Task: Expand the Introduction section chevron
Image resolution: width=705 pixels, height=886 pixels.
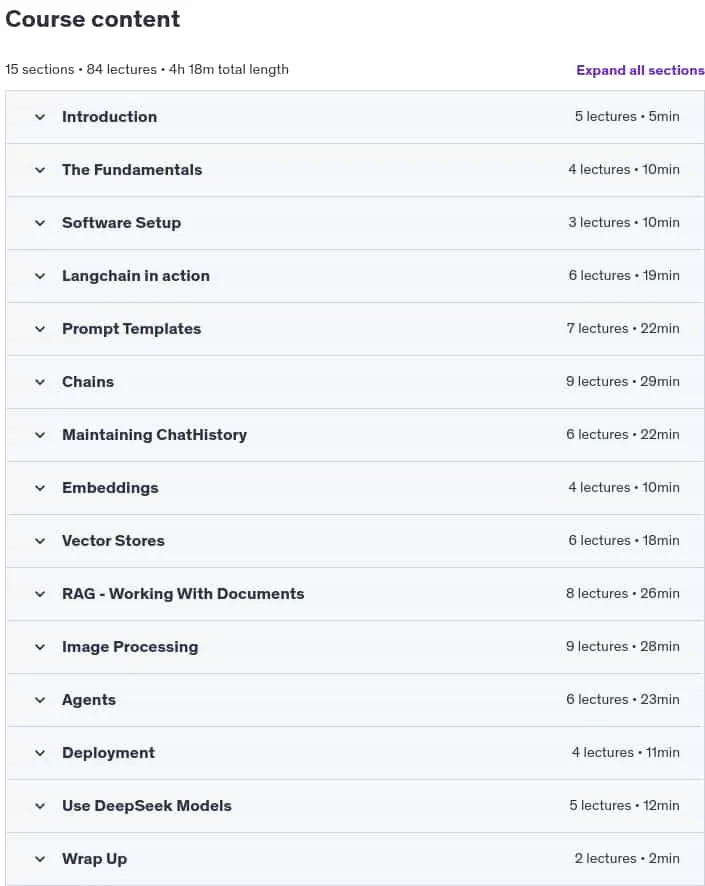Action: (x=40, y=117)
